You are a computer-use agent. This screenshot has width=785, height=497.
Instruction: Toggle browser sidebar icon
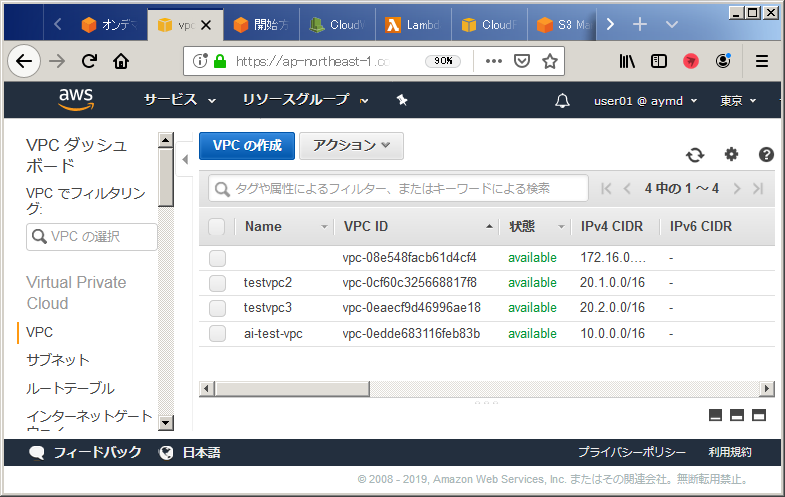[658, 61]
